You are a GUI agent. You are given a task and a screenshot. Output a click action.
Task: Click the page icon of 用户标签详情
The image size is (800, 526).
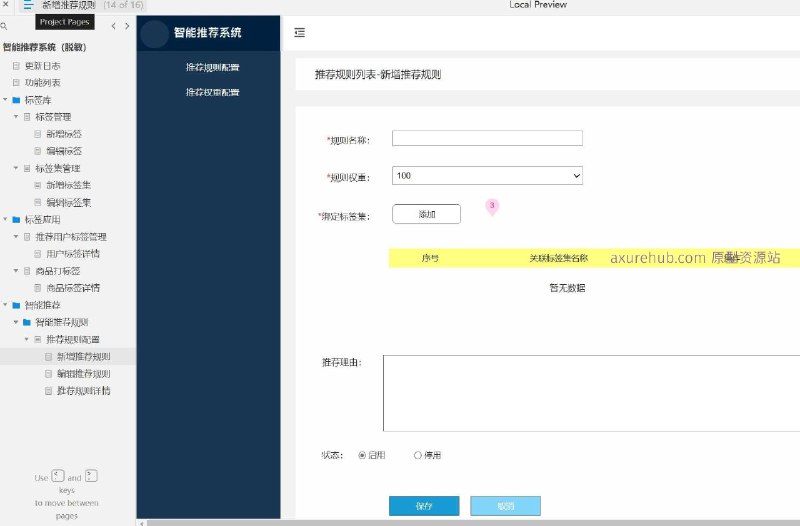[37, 254]
